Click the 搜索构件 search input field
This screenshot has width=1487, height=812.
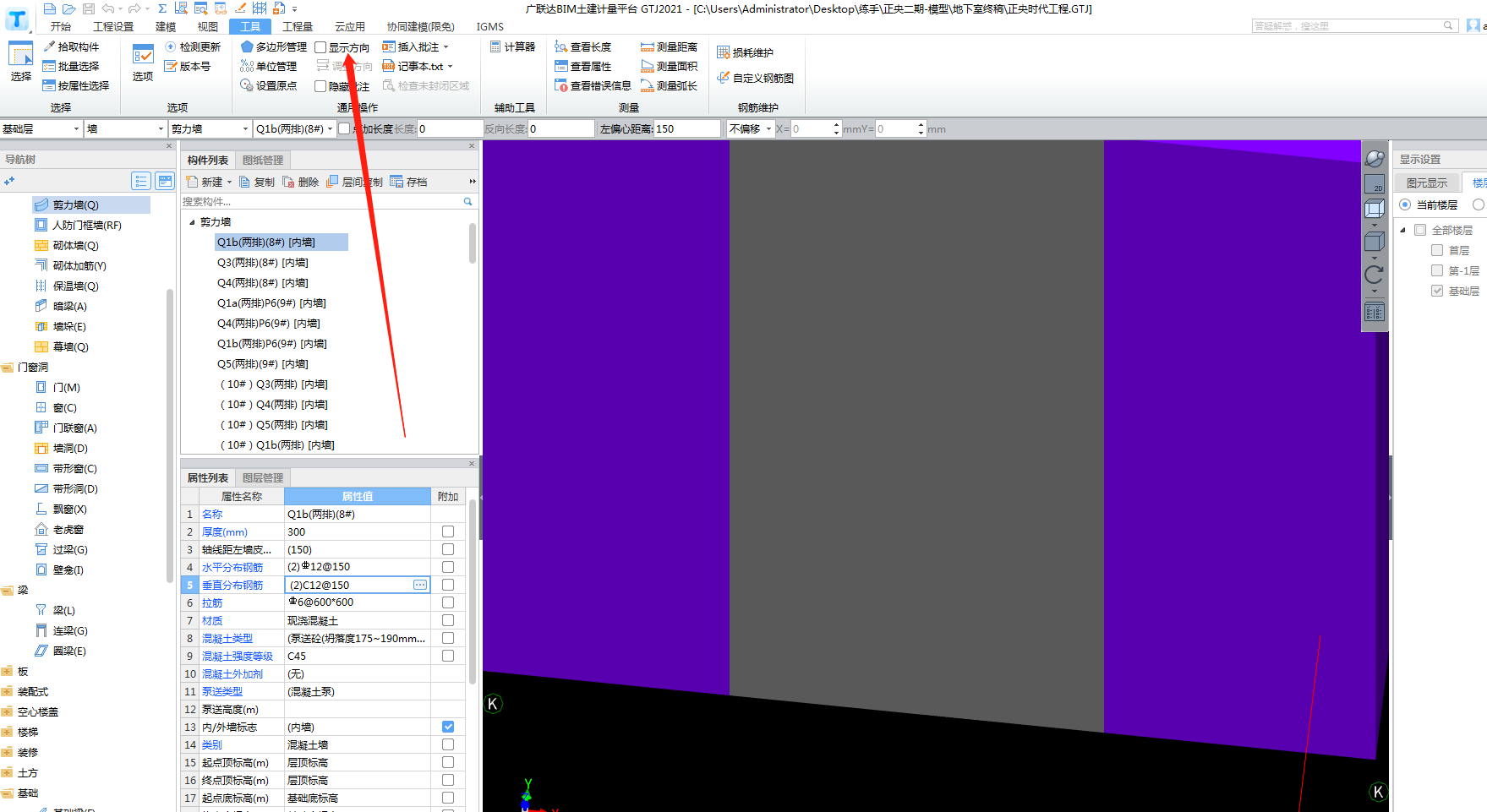tap(321, 201)
